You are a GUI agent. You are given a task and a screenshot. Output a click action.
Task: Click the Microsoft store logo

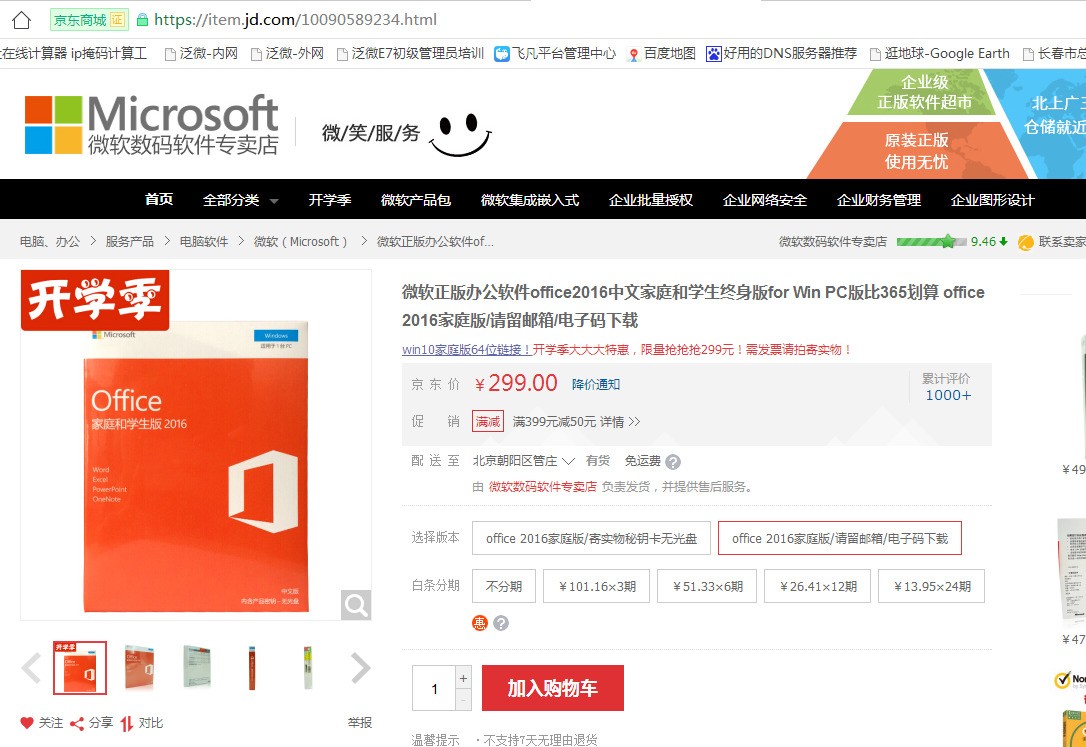(152, 125)
